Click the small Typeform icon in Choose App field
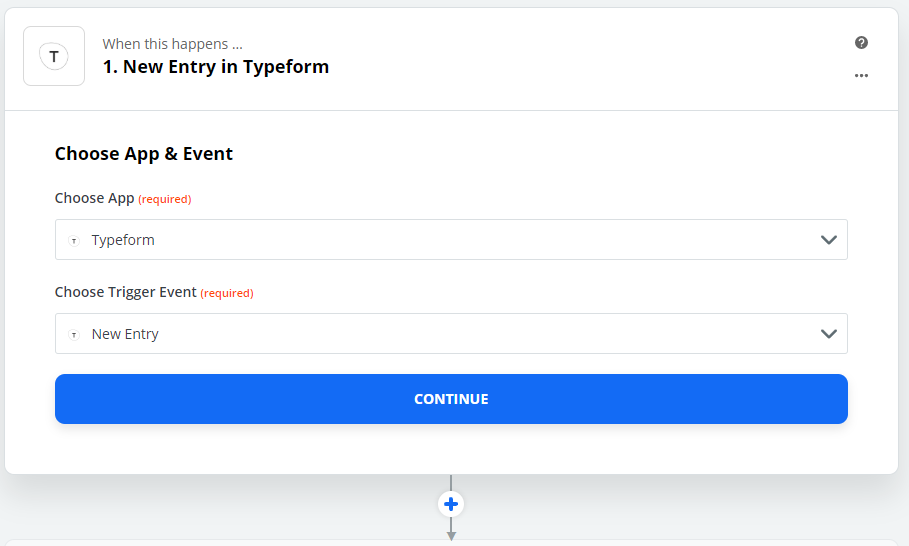This screenshot has width=909, height=546. tap(73, 241)
